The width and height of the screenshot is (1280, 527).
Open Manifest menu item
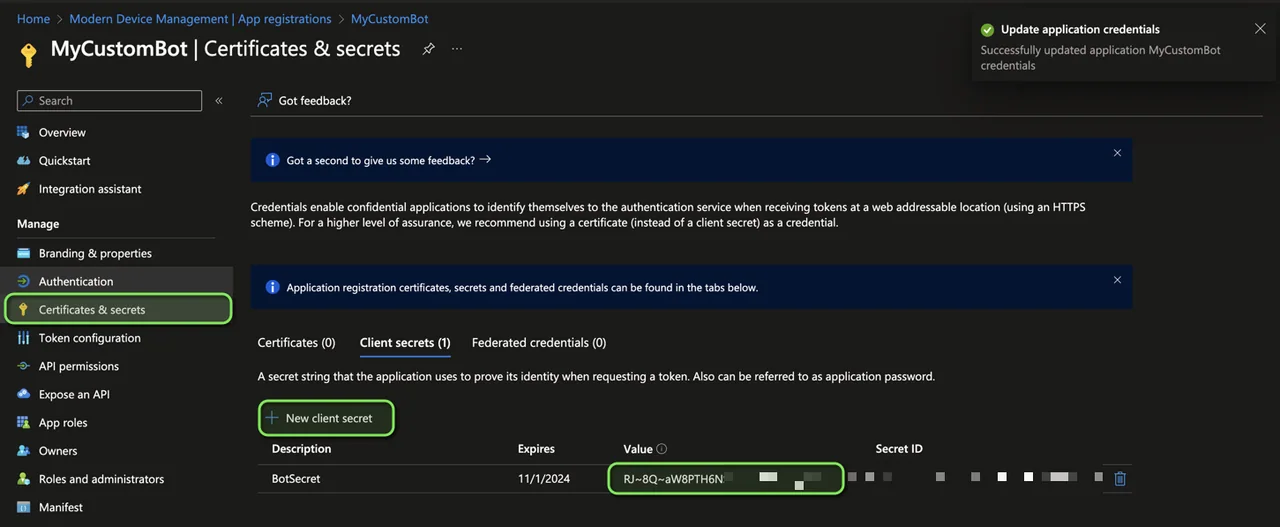(61, 507)
